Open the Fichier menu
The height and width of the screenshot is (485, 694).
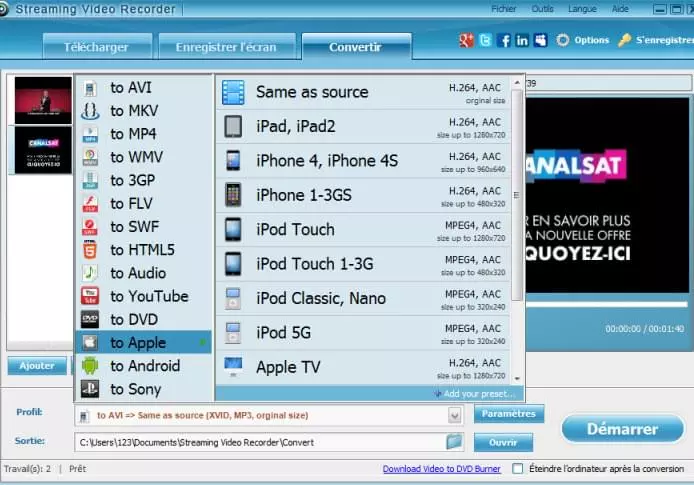click(503, 9)
